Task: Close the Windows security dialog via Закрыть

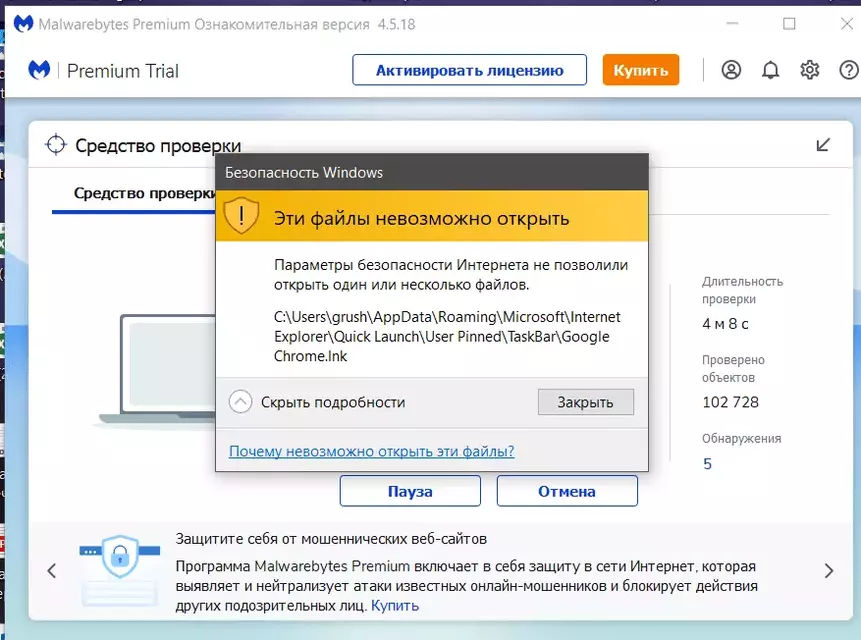Action: point(585,402)
